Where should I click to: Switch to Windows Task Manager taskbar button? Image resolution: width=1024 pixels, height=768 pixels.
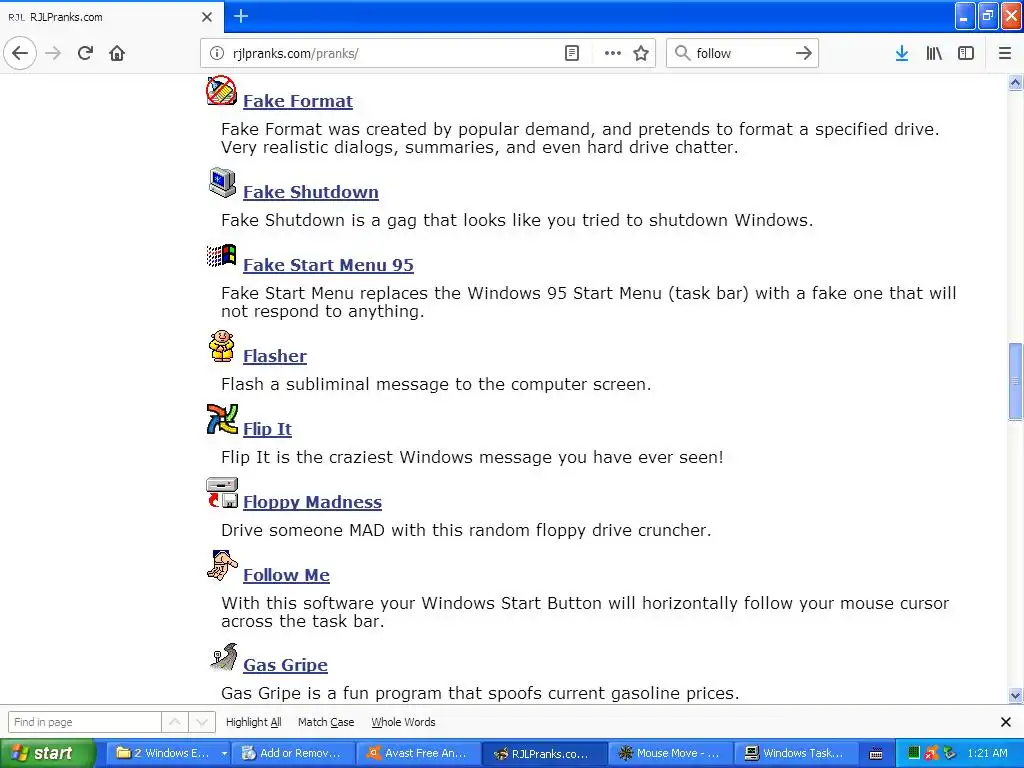(x=795, y=753)
